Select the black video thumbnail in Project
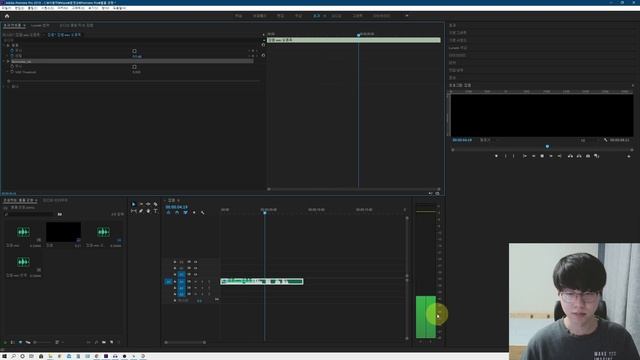Screen dimensions: 640x360 click(63, 232)
